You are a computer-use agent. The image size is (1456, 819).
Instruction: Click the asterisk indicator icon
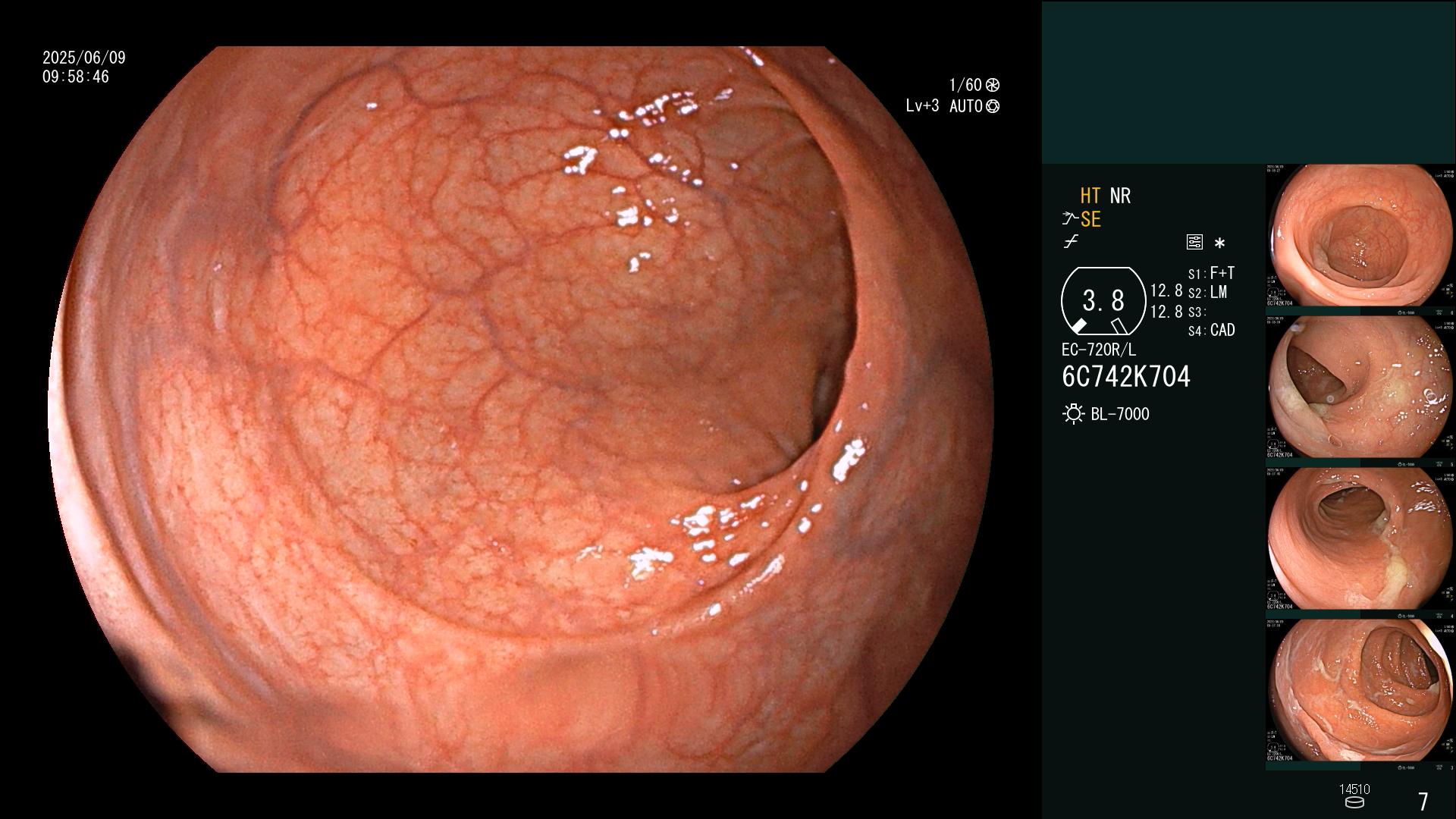pos(1219,243)
